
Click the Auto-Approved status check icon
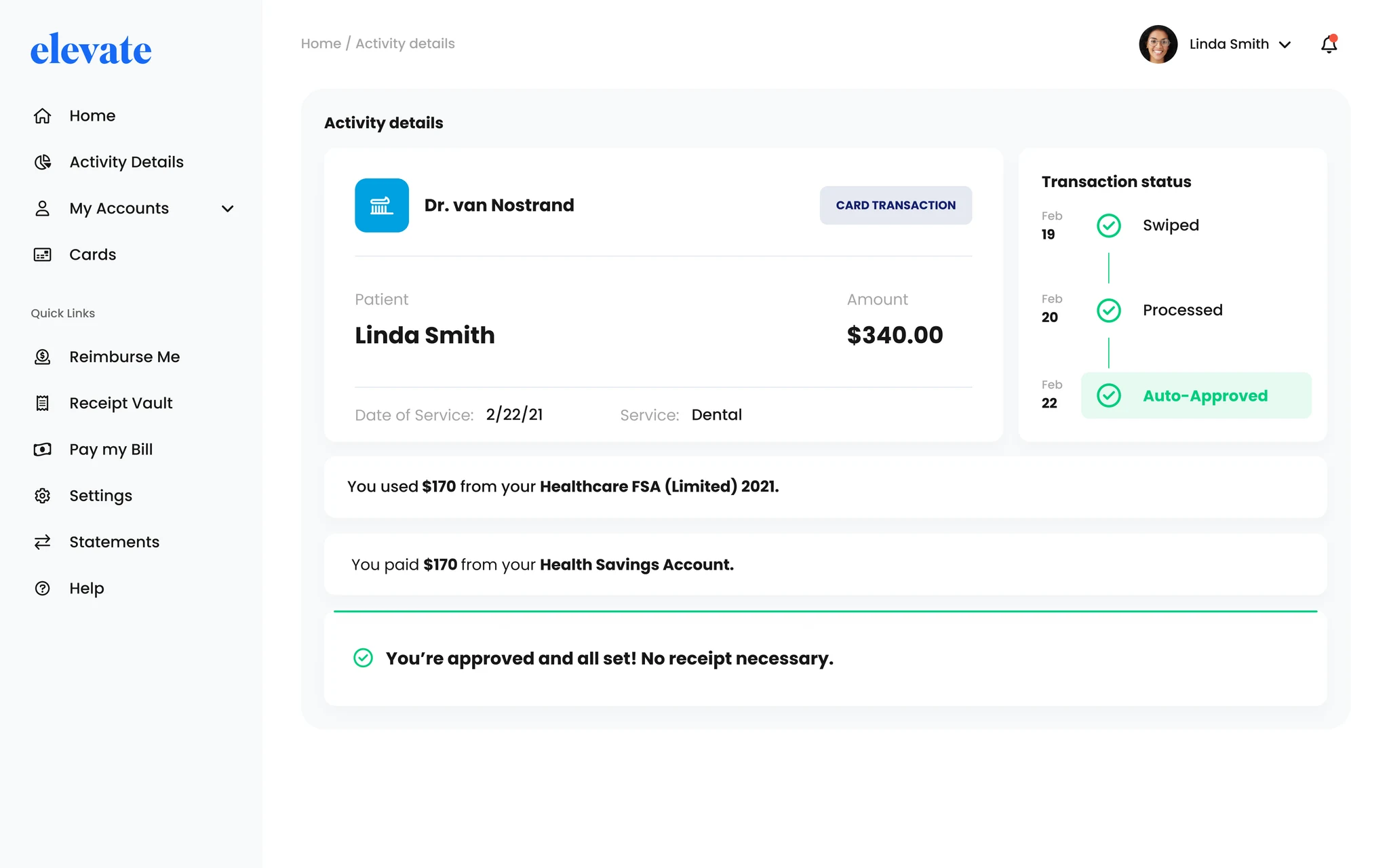tap(1109, 395)
